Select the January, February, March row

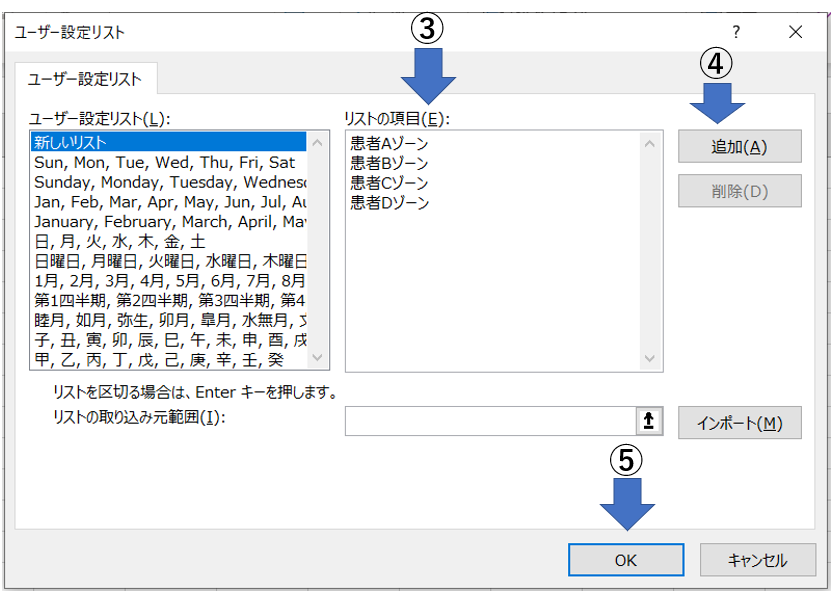(168, 222)
